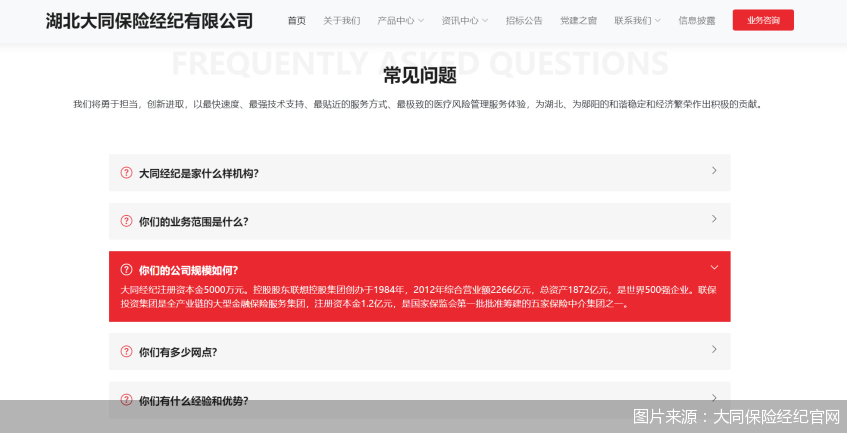
Task: Expand the 大同经纪是家什么样机构 question arrow
Action: coord(714,171)
